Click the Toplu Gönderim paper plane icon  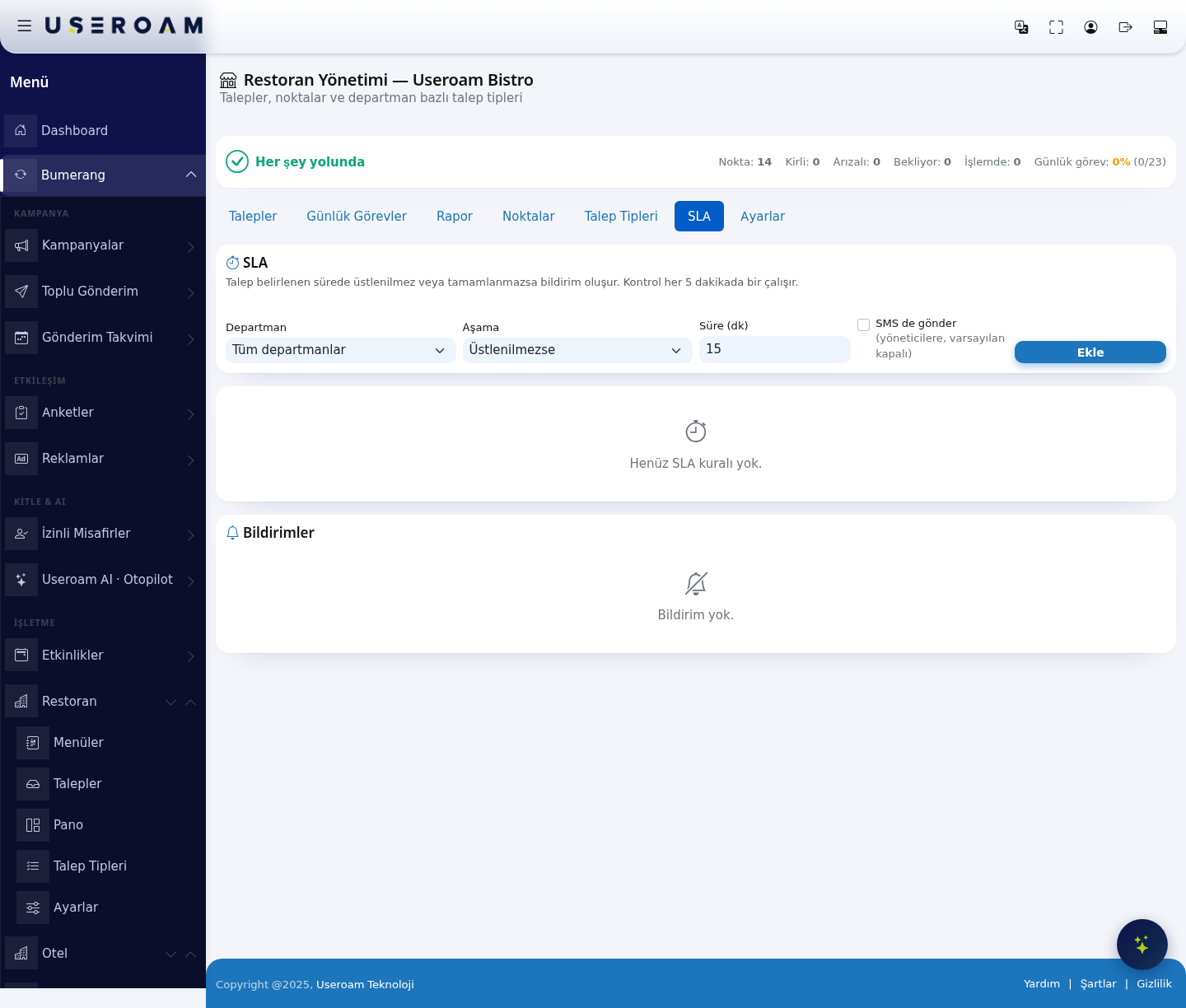21,292
